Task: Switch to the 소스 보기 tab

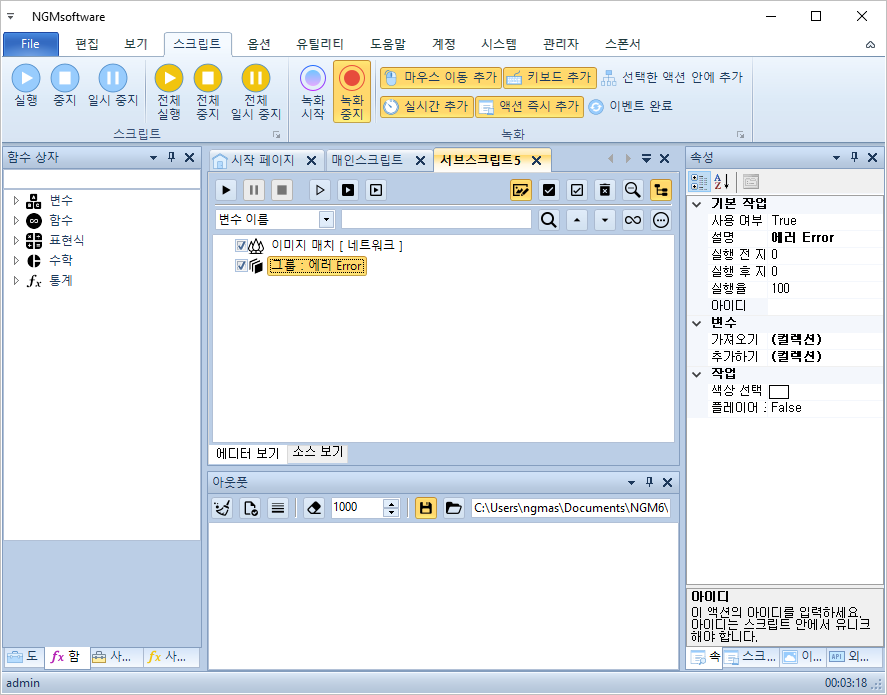Action: 317,452
